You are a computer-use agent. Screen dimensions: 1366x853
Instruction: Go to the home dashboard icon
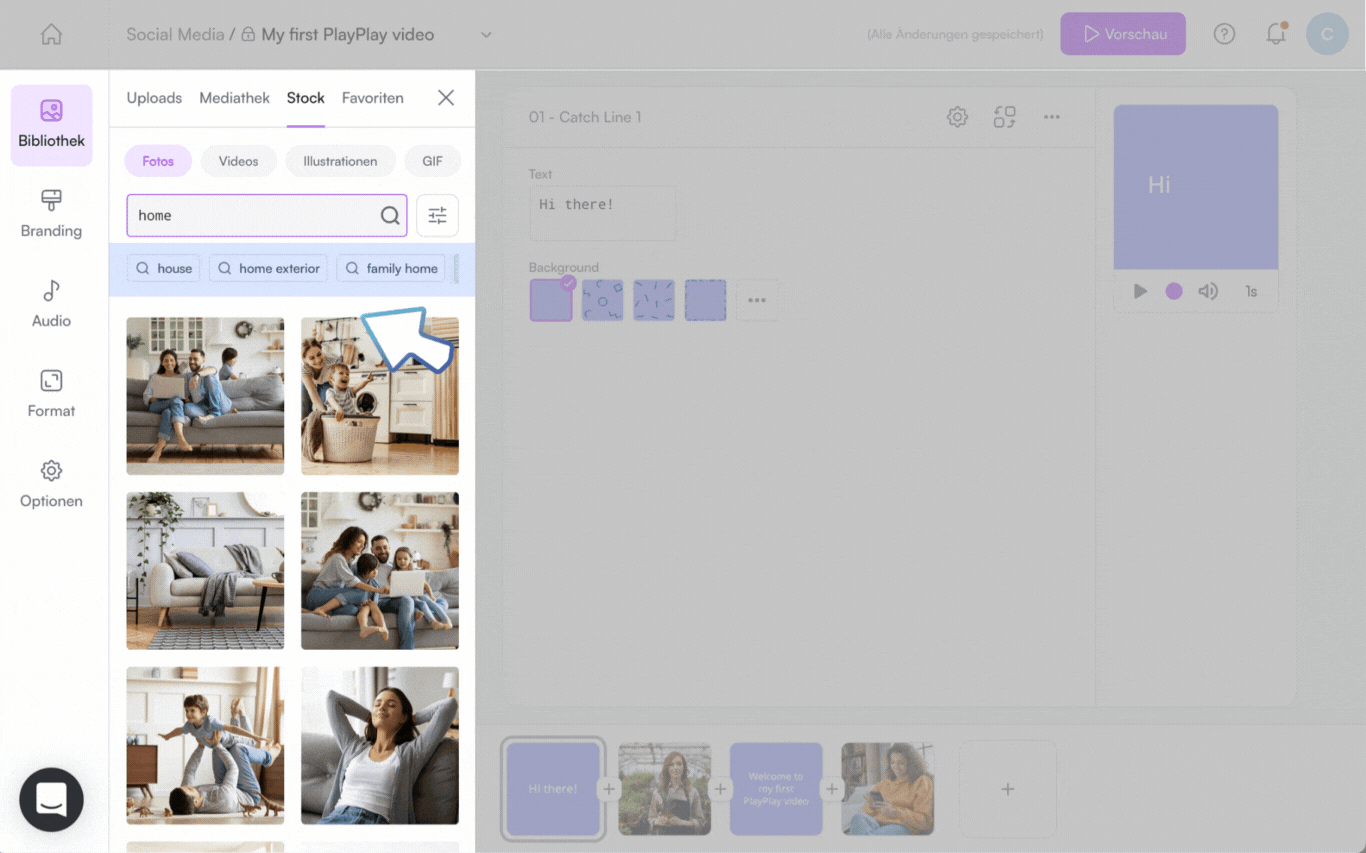click(x=51, y=34)
